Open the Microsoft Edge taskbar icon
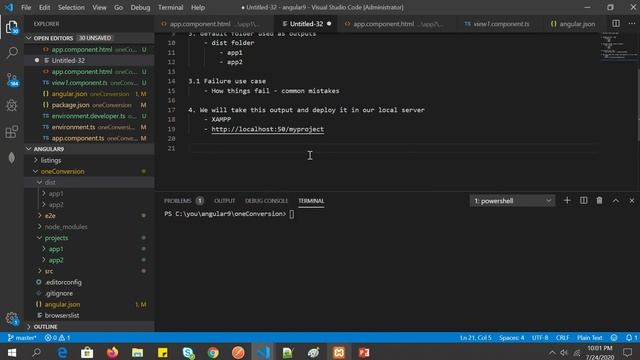 click(x=62, y=352)
